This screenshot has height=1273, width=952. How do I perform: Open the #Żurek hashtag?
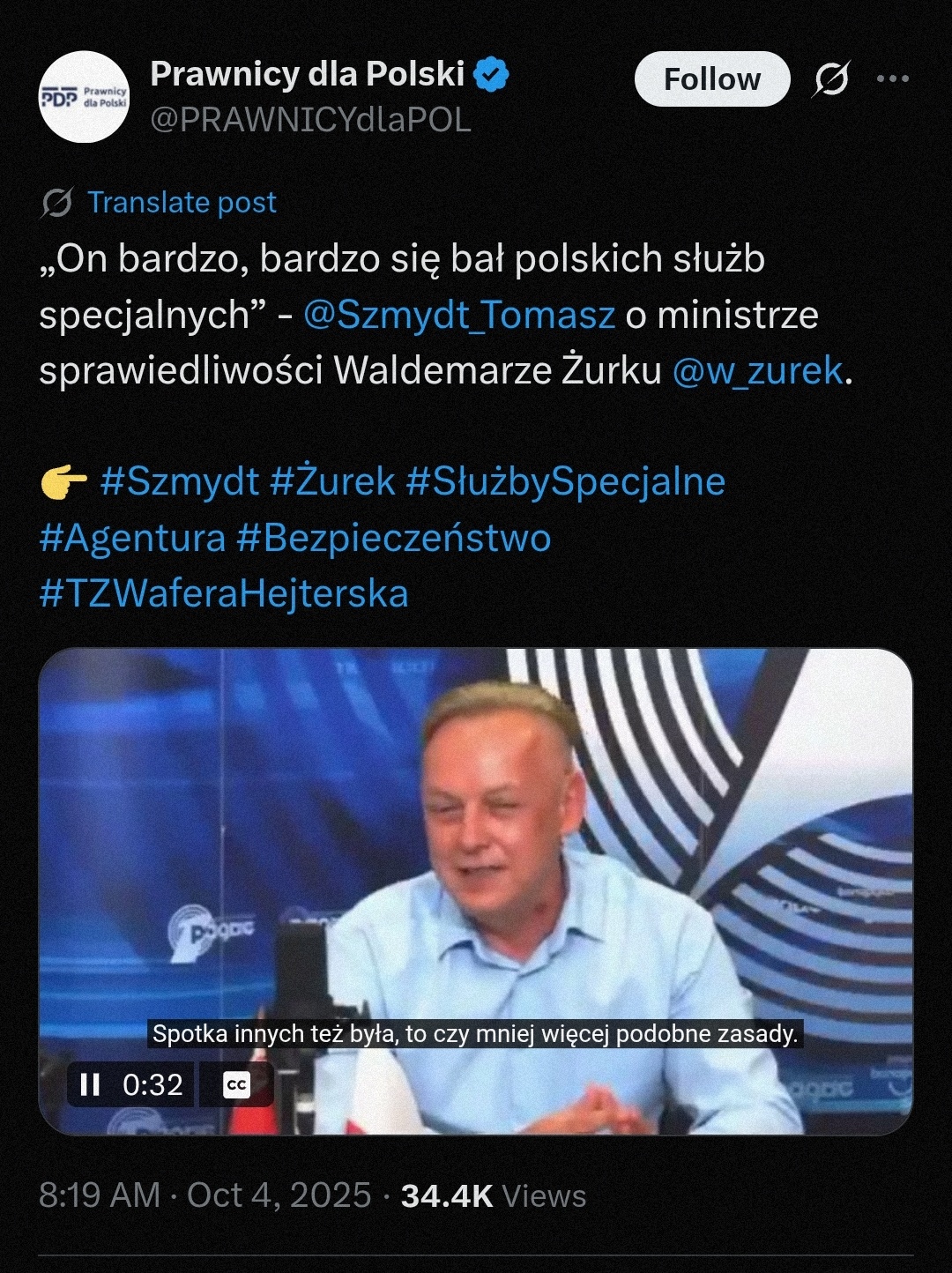333,482
